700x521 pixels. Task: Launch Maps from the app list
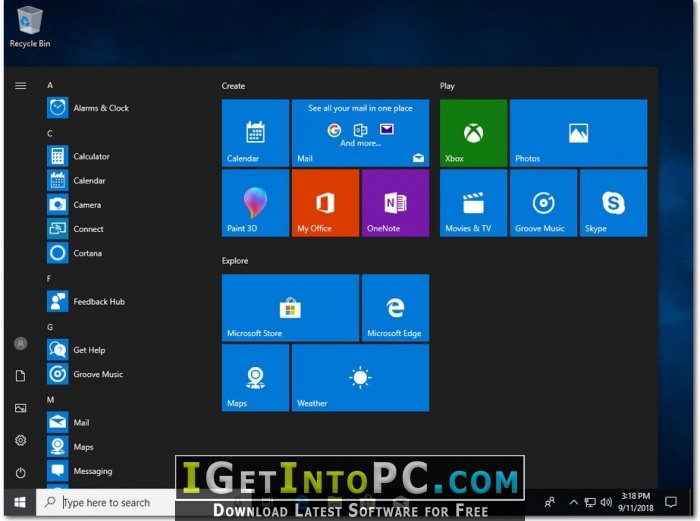click(71, 446)
